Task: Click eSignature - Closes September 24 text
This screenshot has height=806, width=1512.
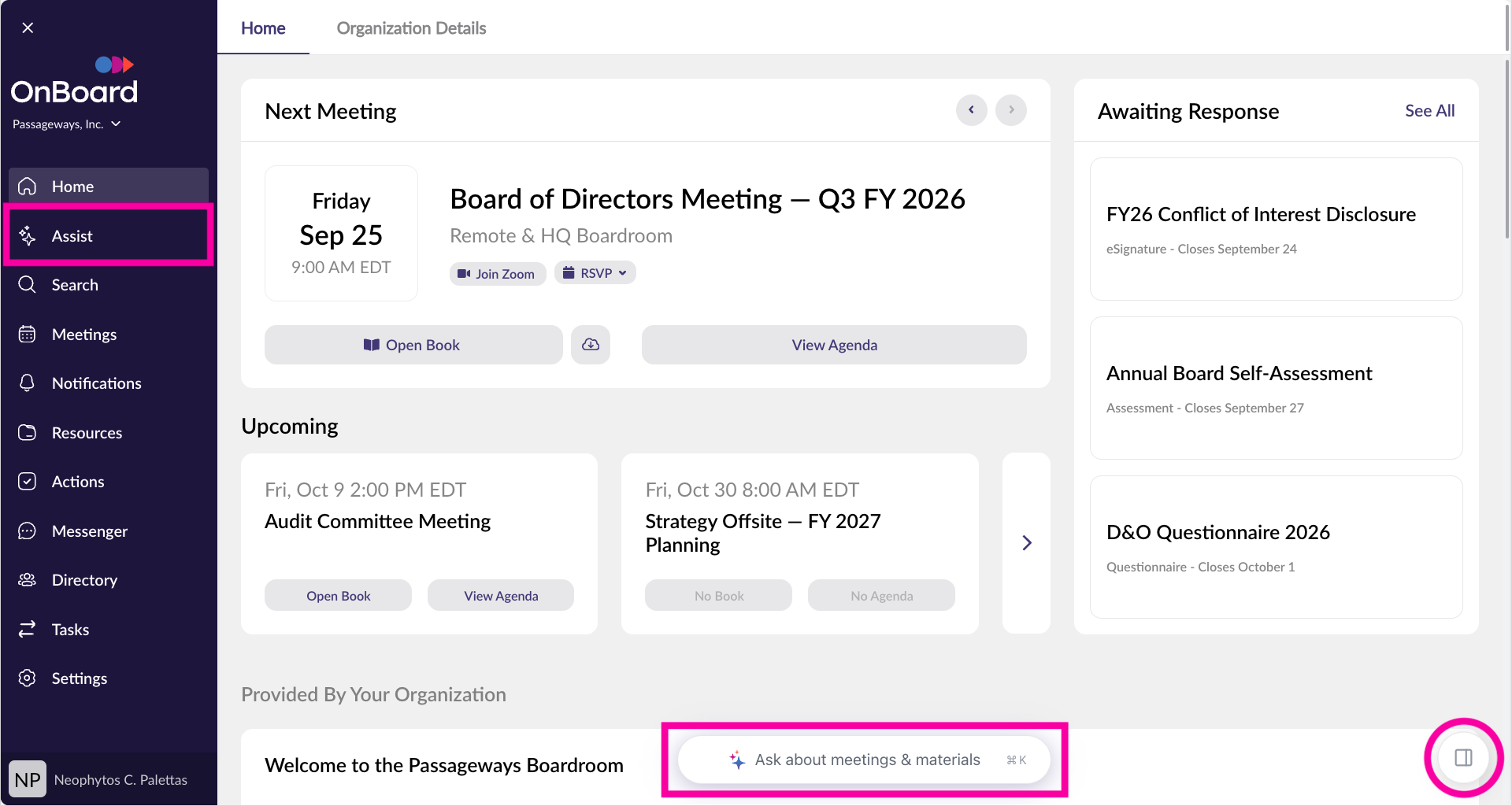Action: pyautogui.click(x=1201, y=249)
